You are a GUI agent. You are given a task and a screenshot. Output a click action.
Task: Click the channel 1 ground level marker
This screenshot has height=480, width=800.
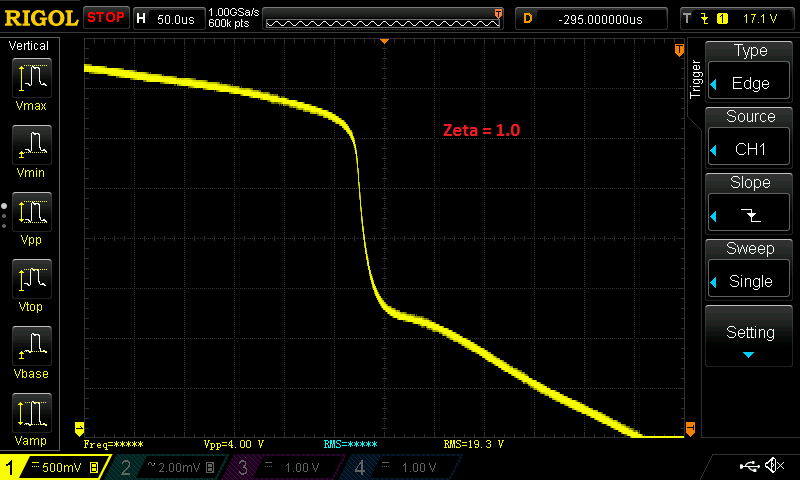(79, 428)
